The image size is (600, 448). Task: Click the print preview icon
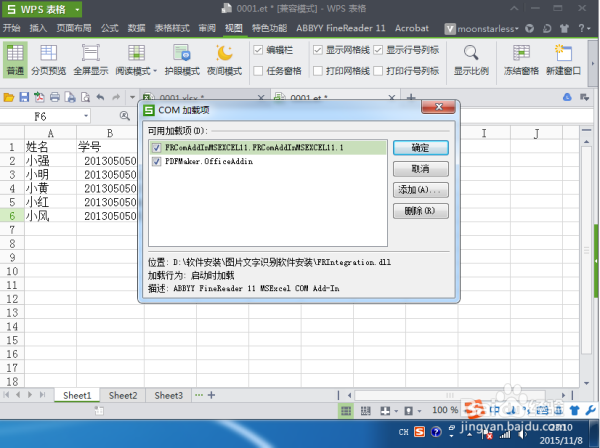[x=85, y=98]
